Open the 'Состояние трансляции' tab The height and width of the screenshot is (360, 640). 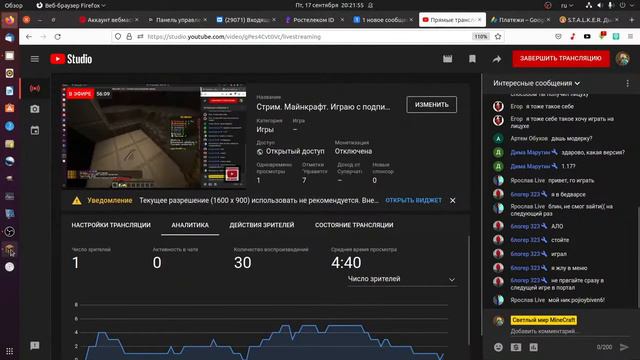[354, 225]
